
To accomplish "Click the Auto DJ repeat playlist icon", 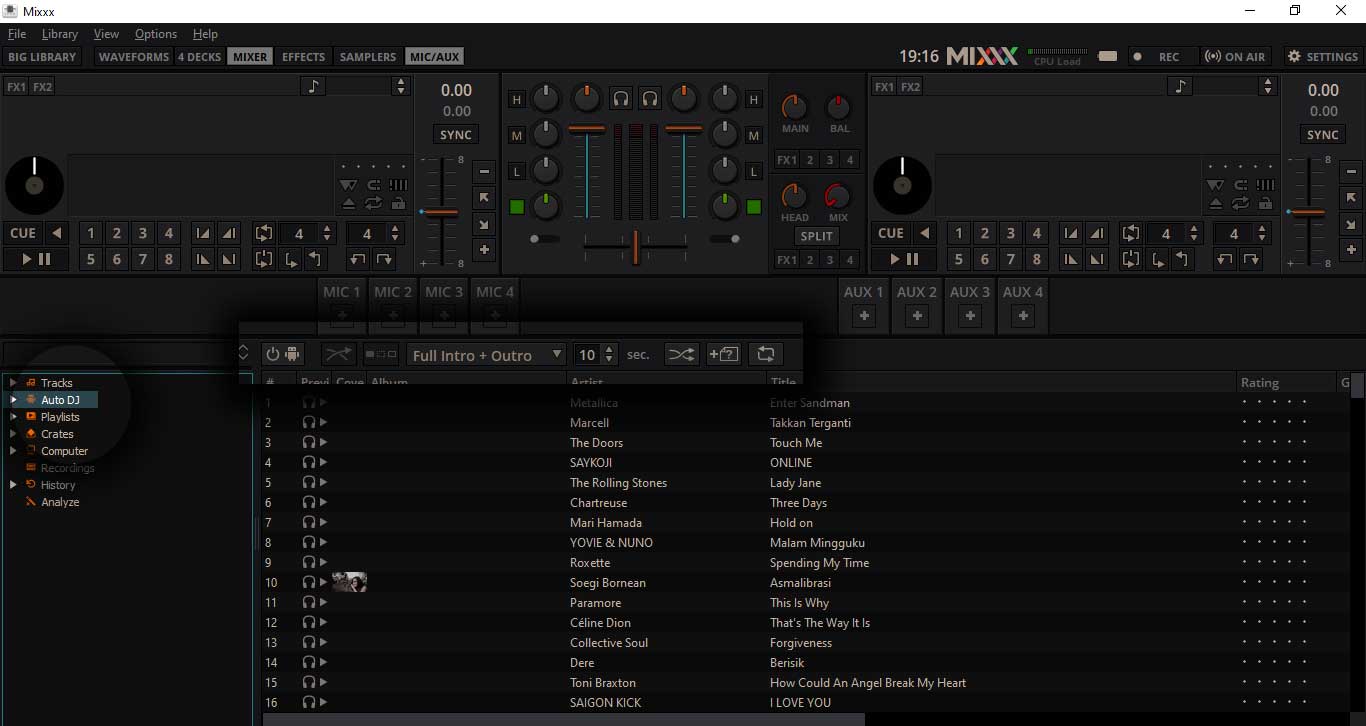I will coord(765,354).
